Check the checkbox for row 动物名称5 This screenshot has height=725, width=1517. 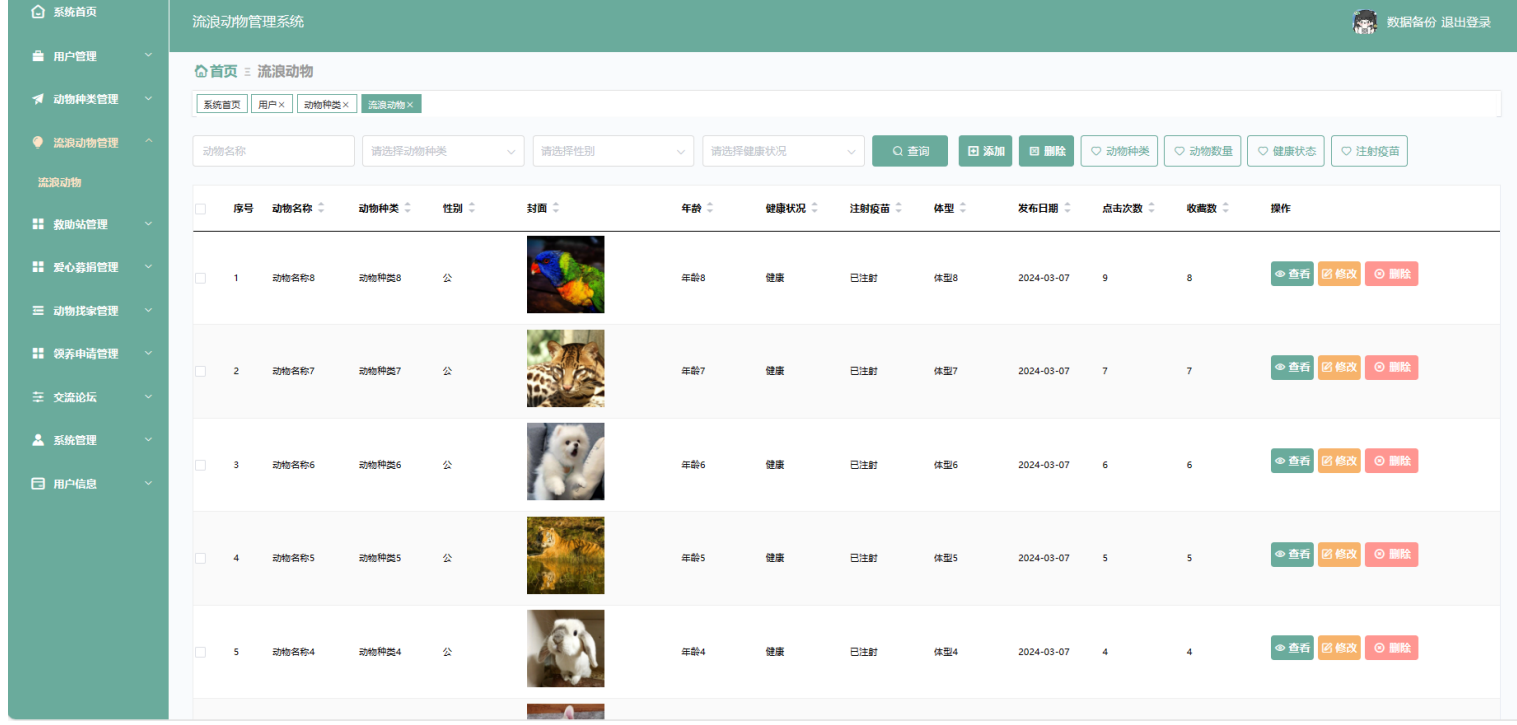200,558
